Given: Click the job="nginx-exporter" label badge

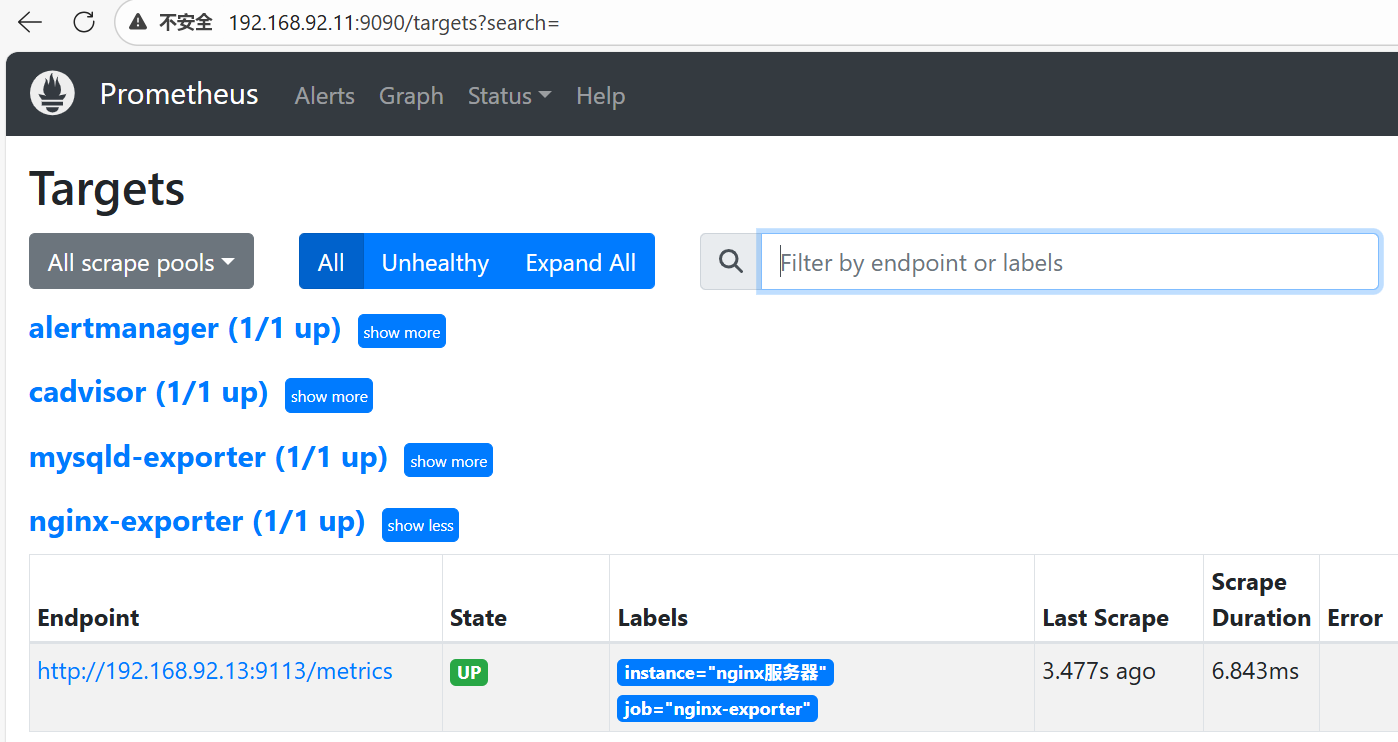Looking at the screenshot, I should [x=717, y=709].
